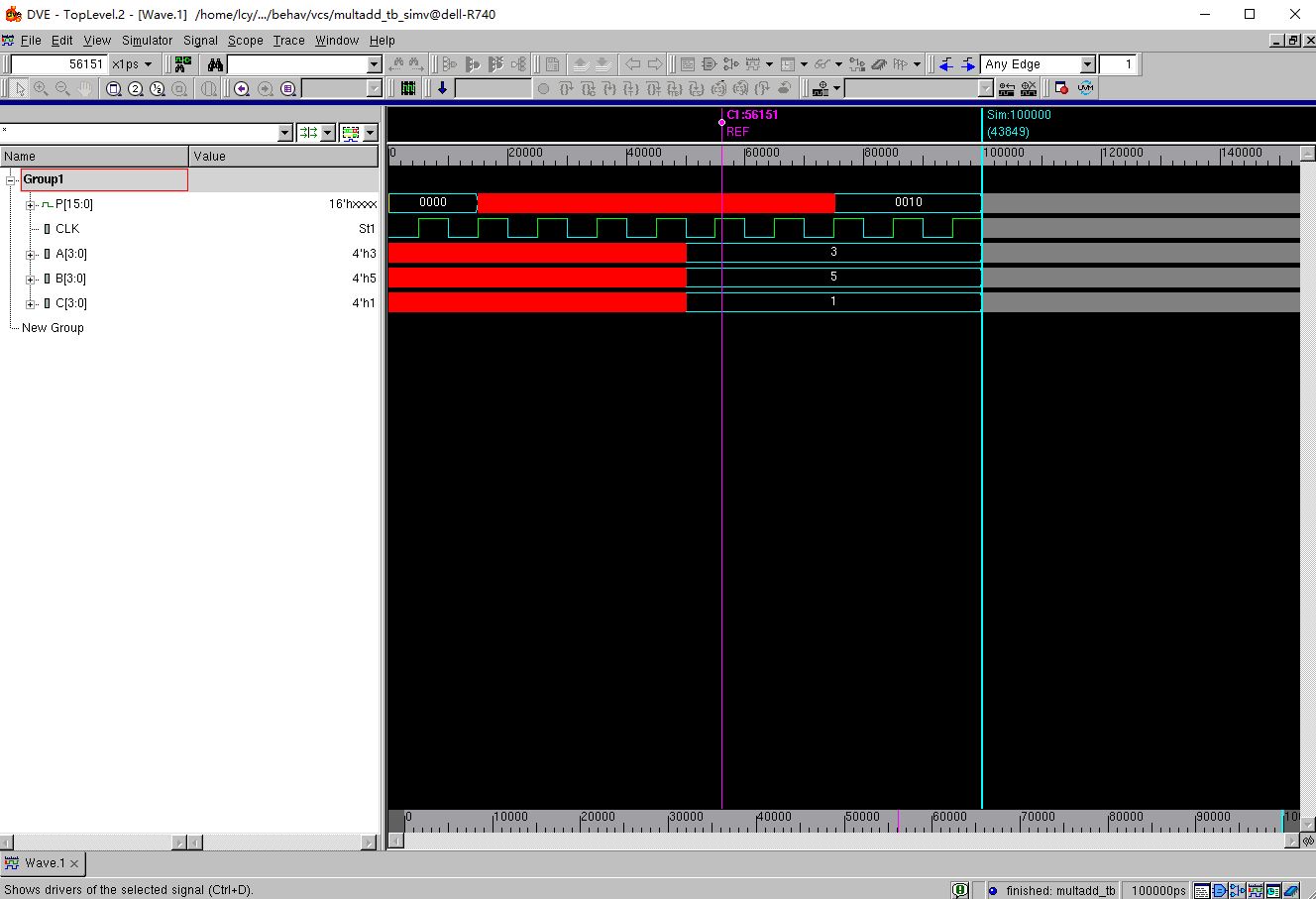Click the Zoom Full view icon

(114, 88)
